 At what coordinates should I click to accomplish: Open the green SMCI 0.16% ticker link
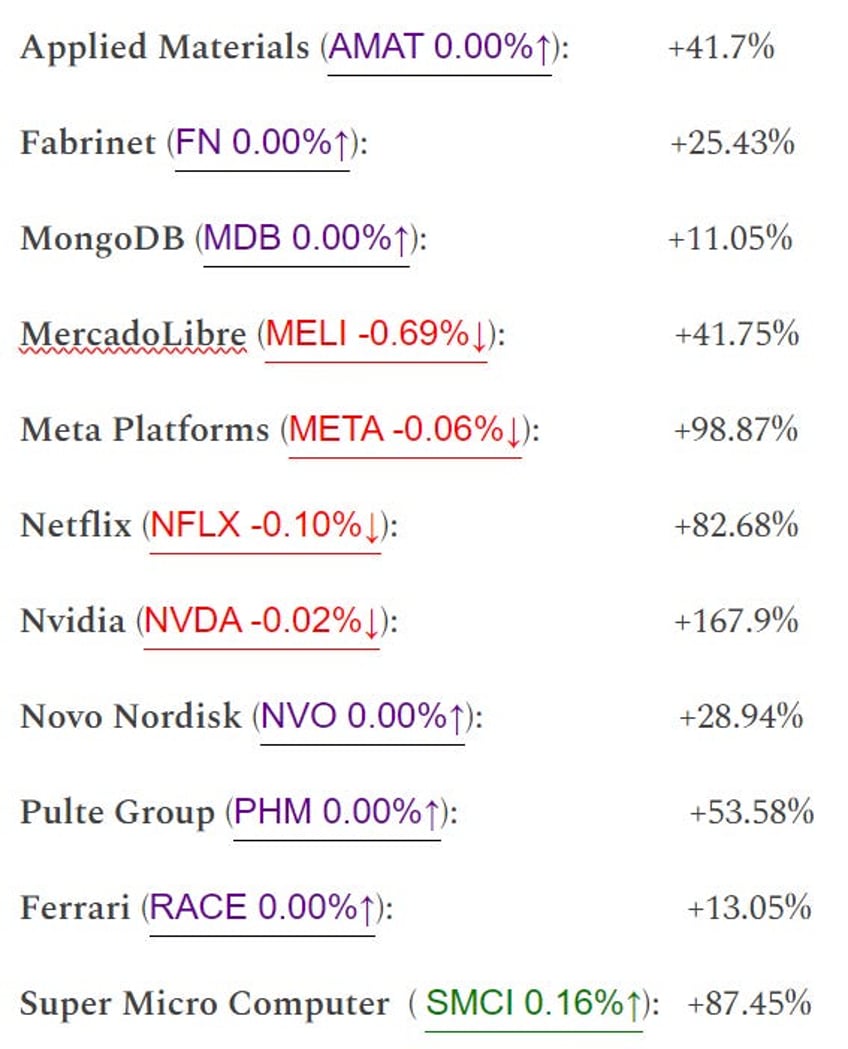click(534, 1004)
